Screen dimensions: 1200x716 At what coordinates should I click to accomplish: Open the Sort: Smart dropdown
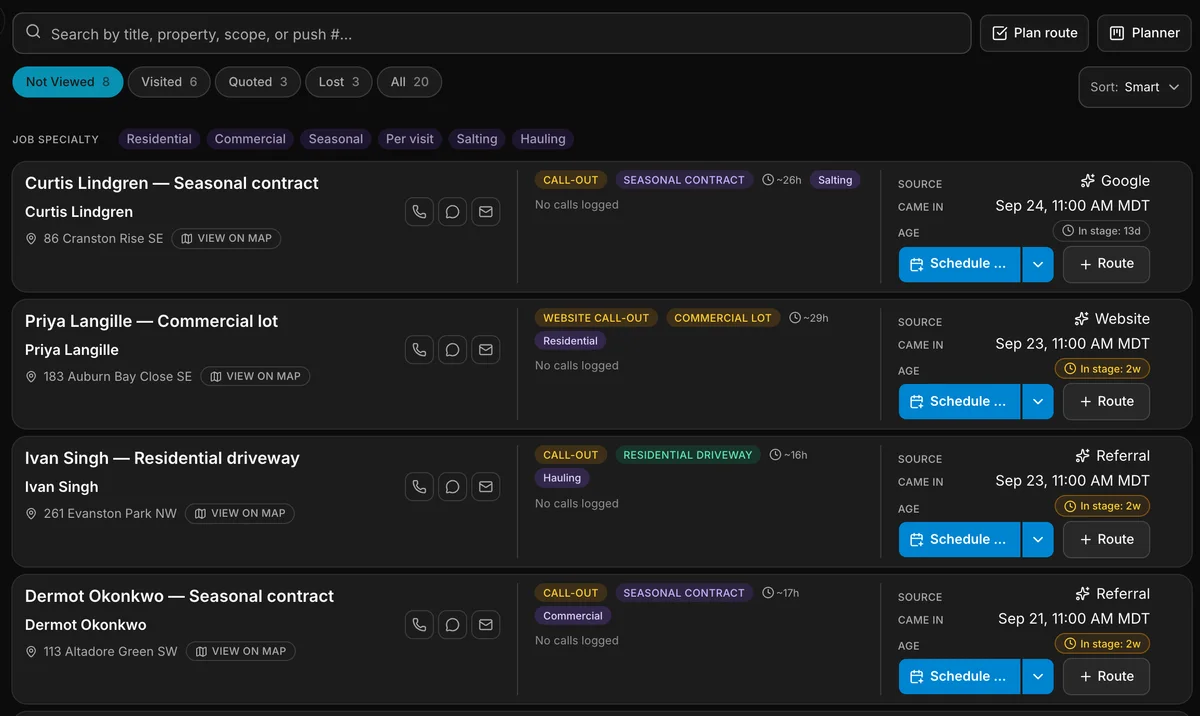[1135, 87]
